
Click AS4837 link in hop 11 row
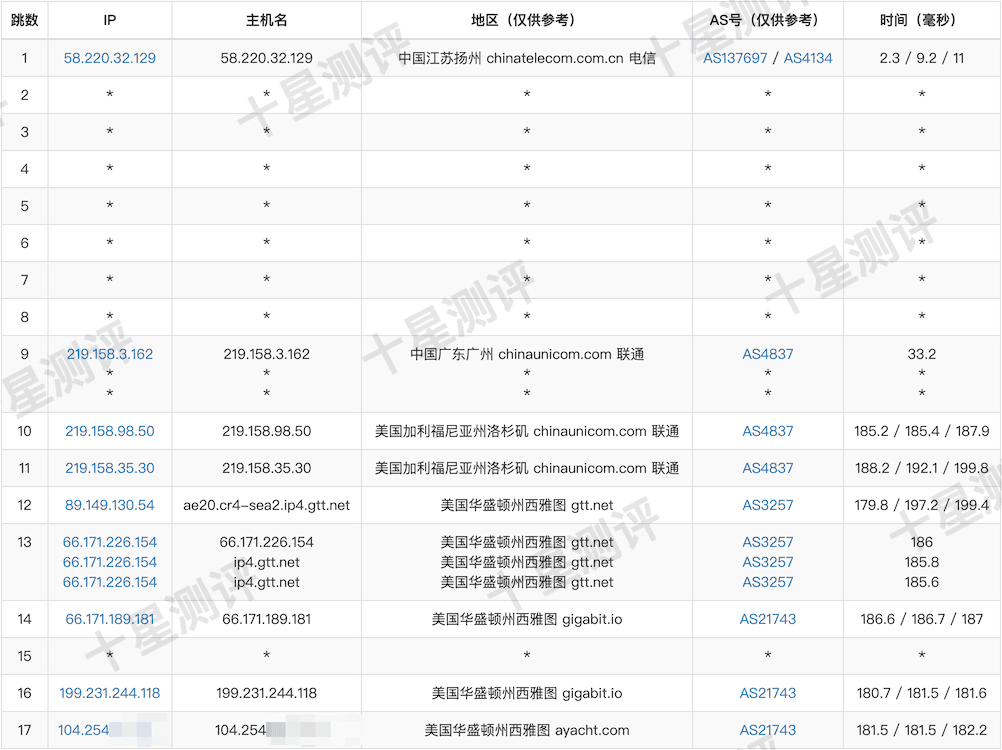pos(767,468)
